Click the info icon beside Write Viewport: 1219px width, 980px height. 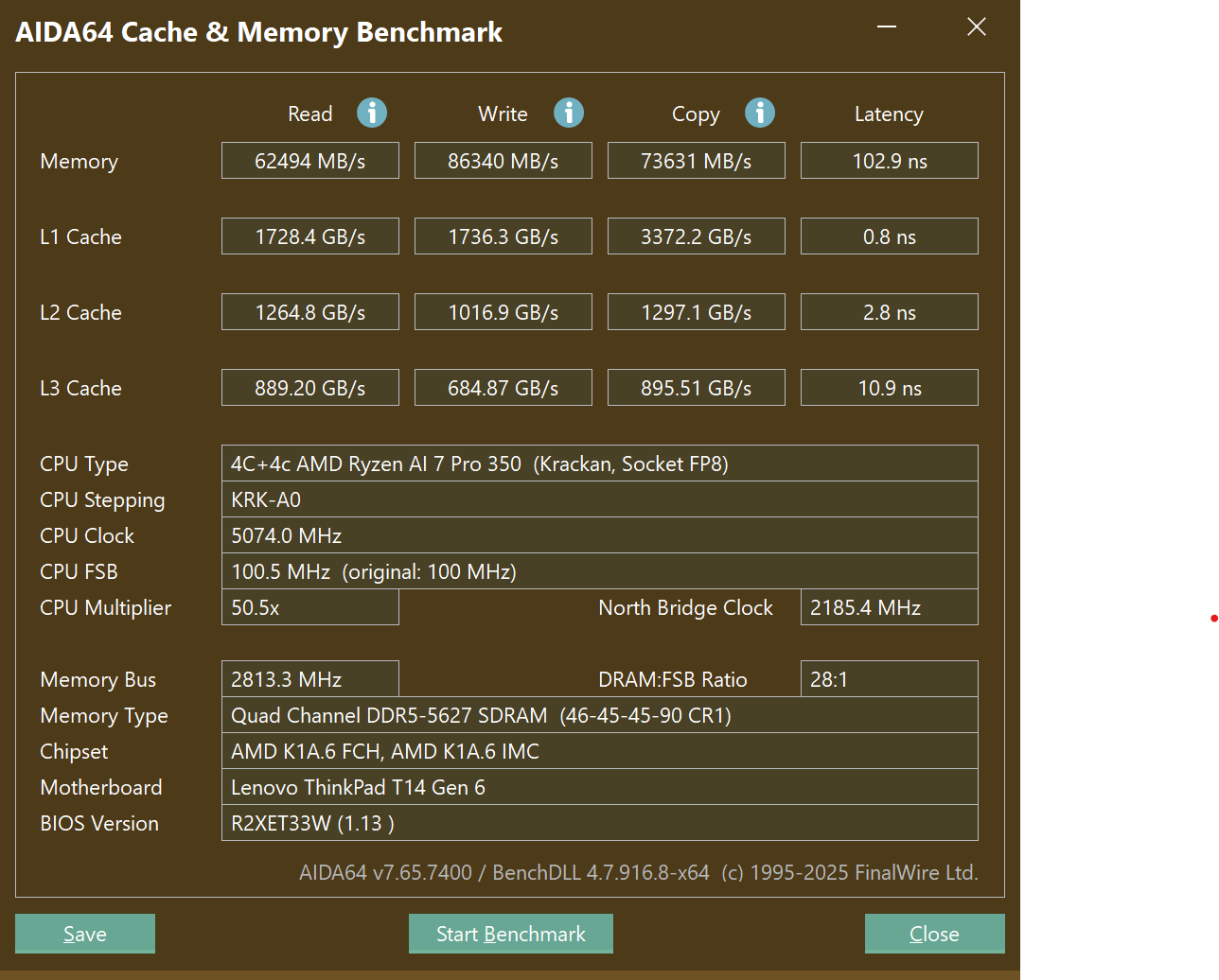pos(569,114)
